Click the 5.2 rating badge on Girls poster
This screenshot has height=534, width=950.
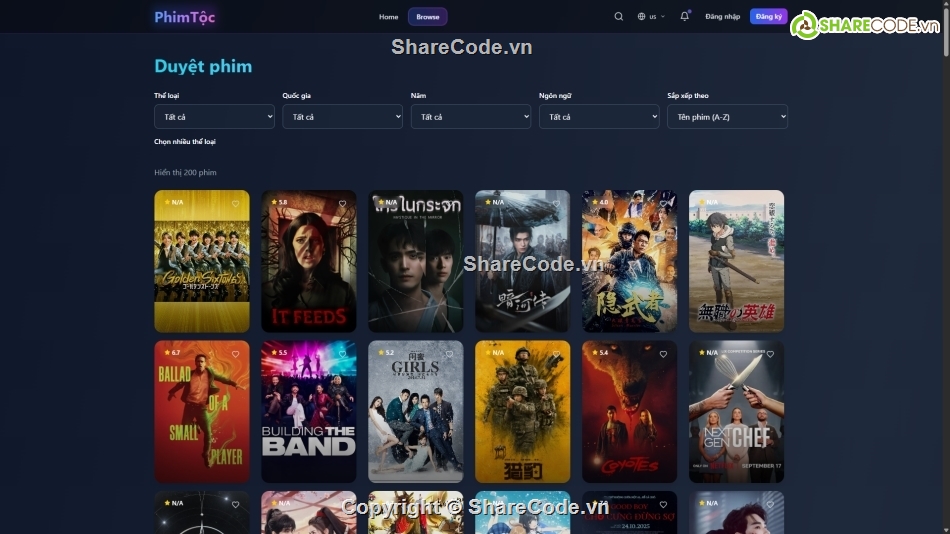coord(386,352)
